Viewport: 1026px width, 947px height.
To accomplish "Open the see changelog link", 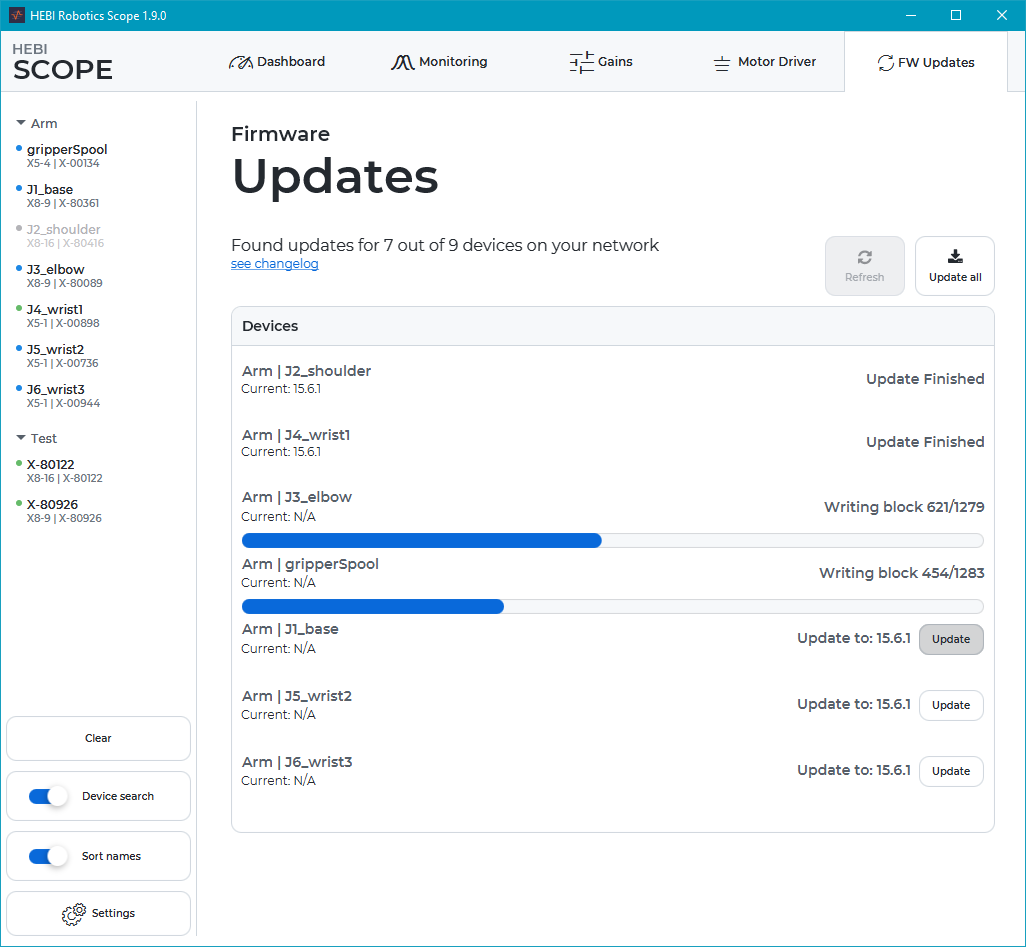I will click(274, 263).
